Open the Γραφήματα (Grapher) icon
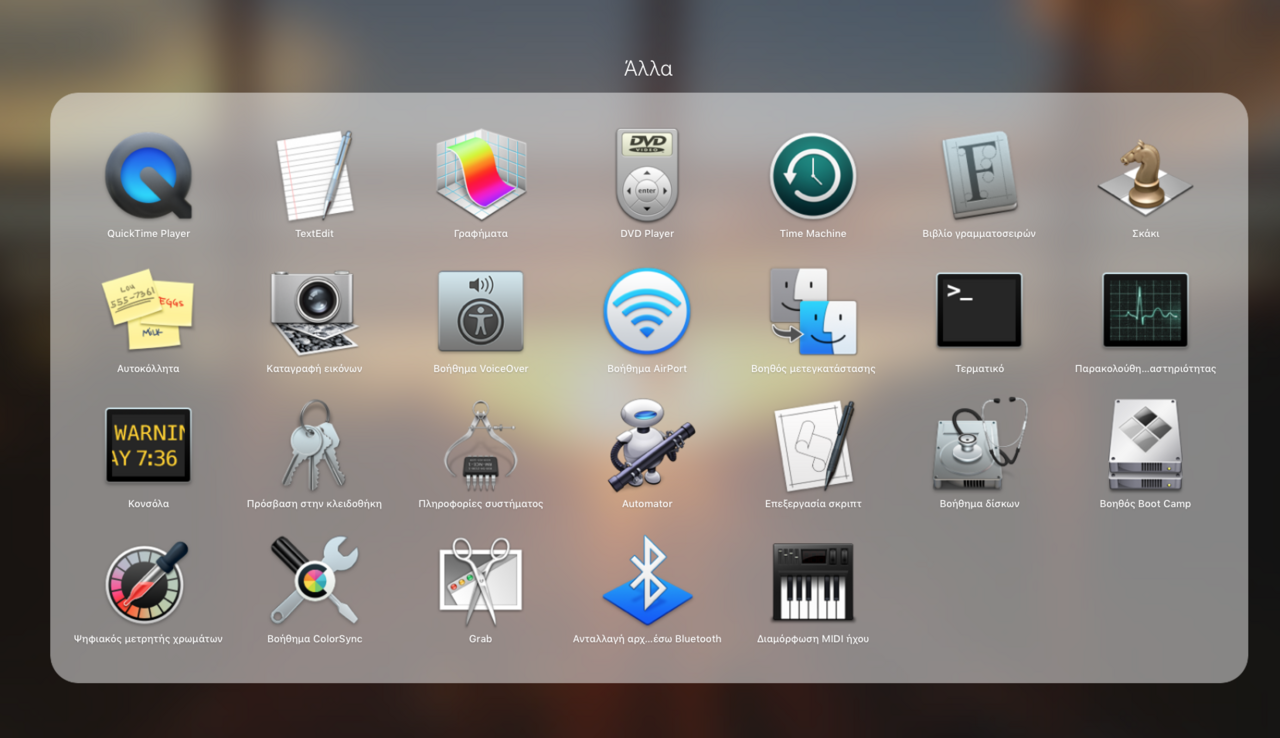 coord(481,175)
